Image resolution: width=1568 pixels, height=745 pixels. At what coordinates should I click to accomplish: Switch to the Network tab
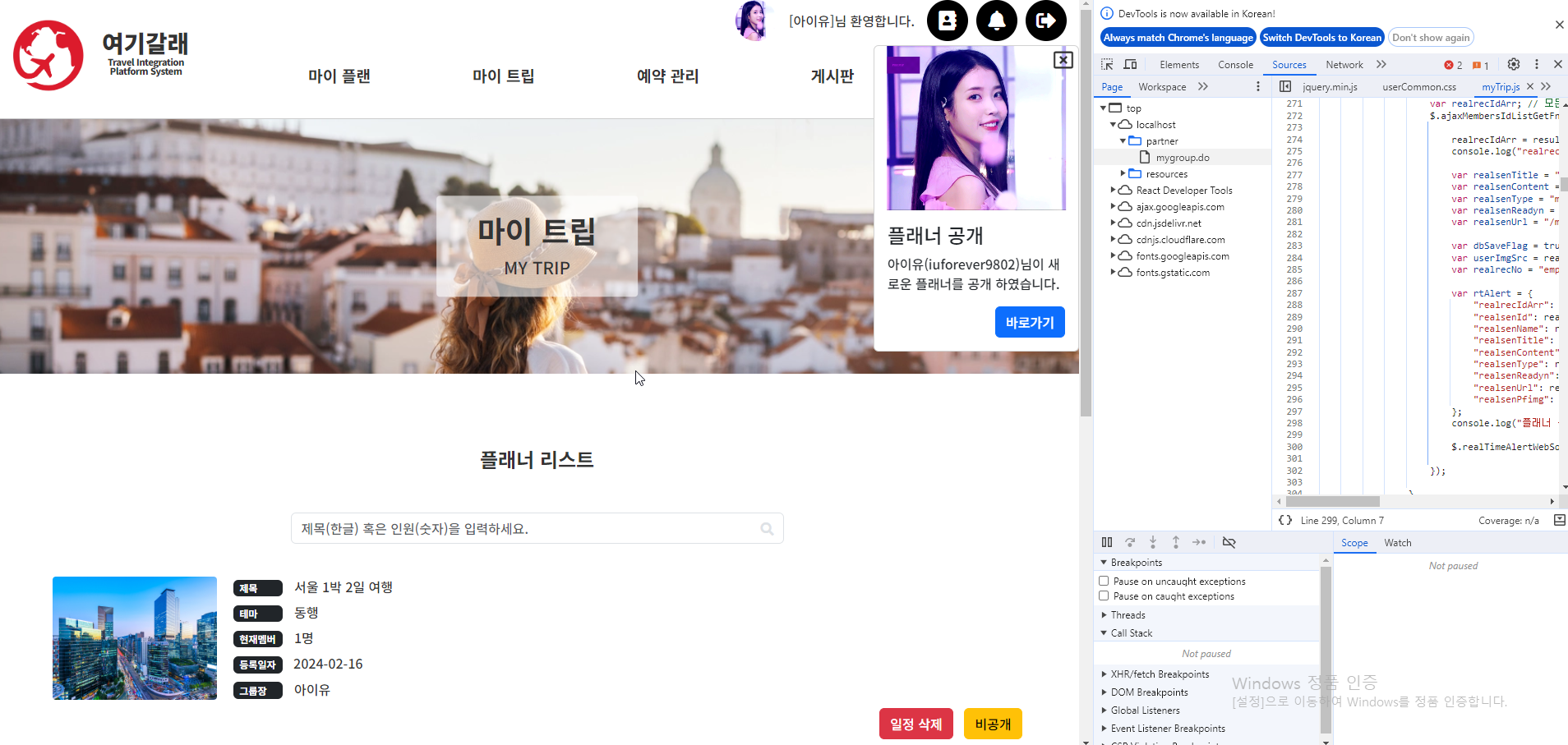[x=1344, y=65]
